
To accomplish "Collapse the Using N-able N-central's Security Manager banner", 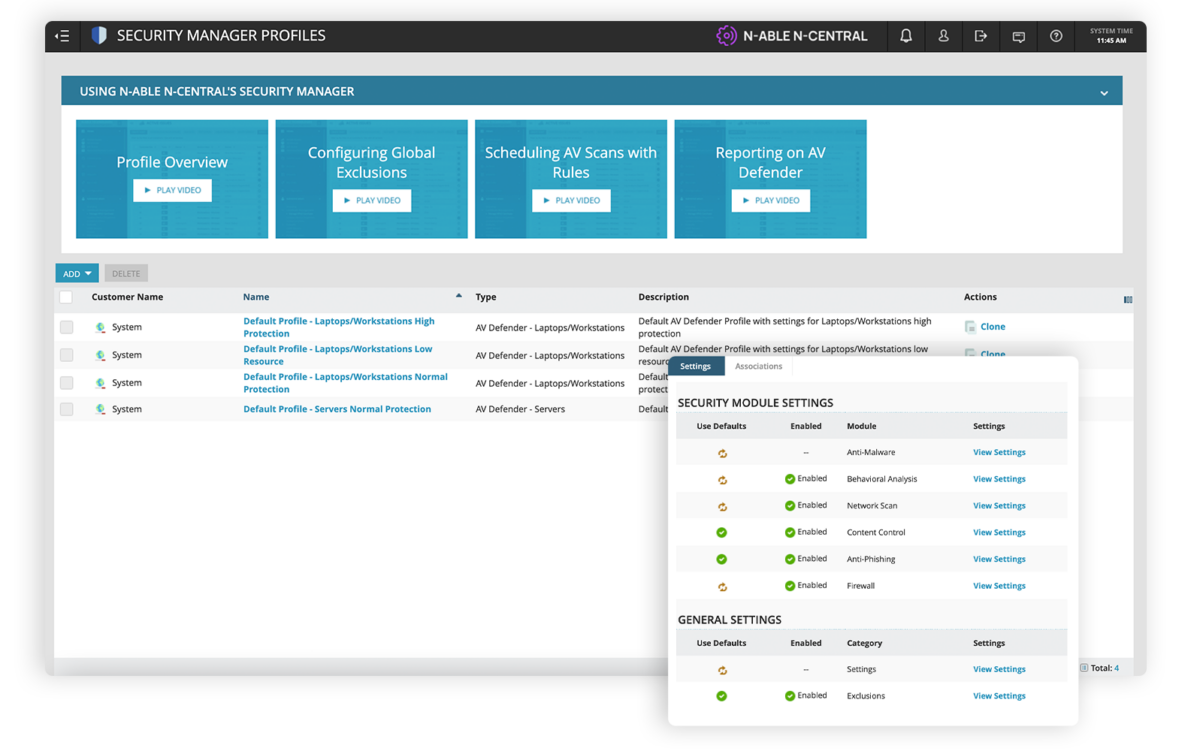I will click(1104, 90).
